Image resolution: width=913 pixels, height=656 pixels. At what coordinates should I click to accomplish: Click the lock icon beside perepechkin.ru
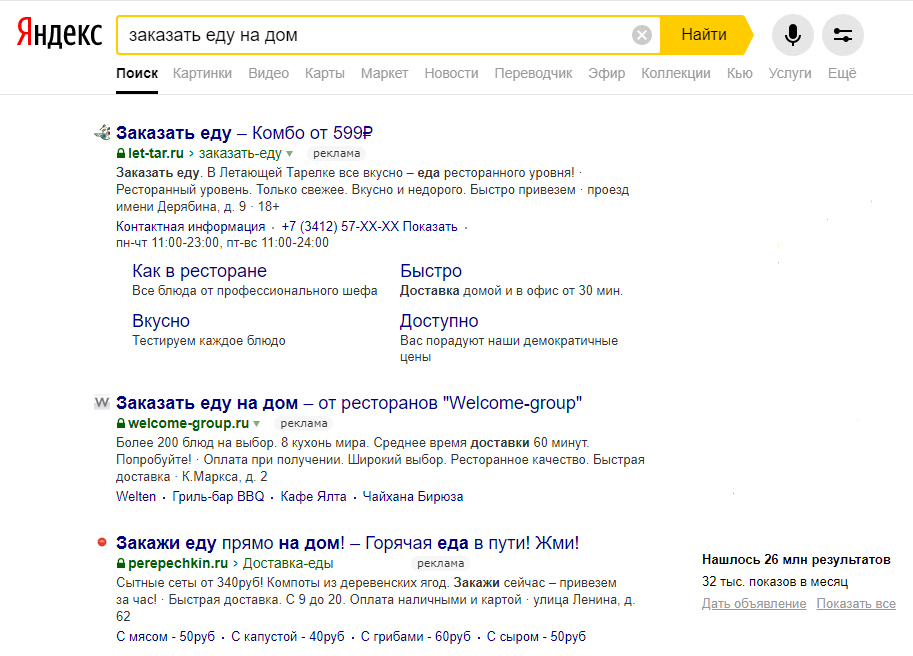pos(121,563)
